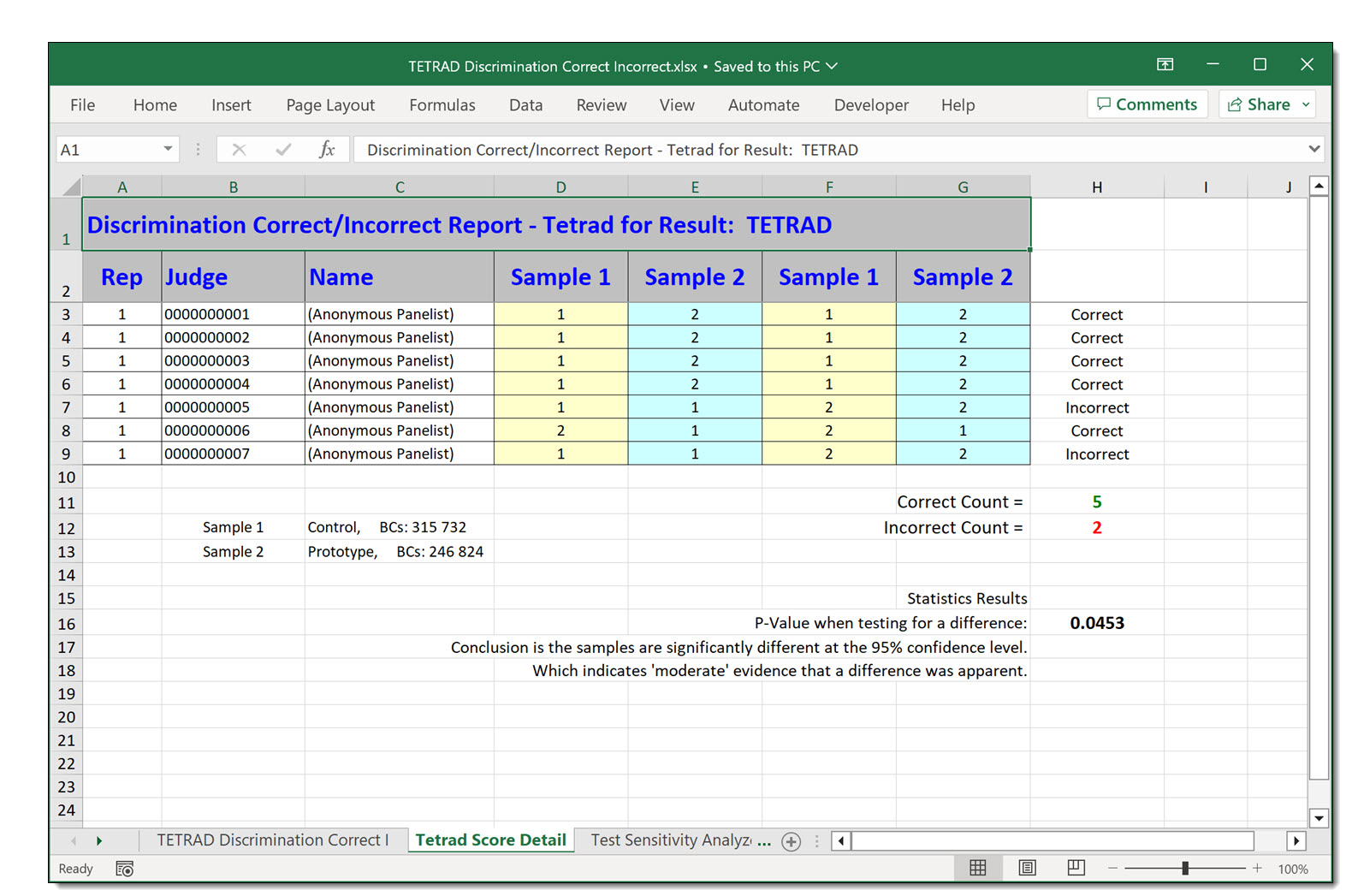The image size is (1346, 896).
Task: Click the report title cell A1
Action: pyautogui.click(x=556, y=224)
